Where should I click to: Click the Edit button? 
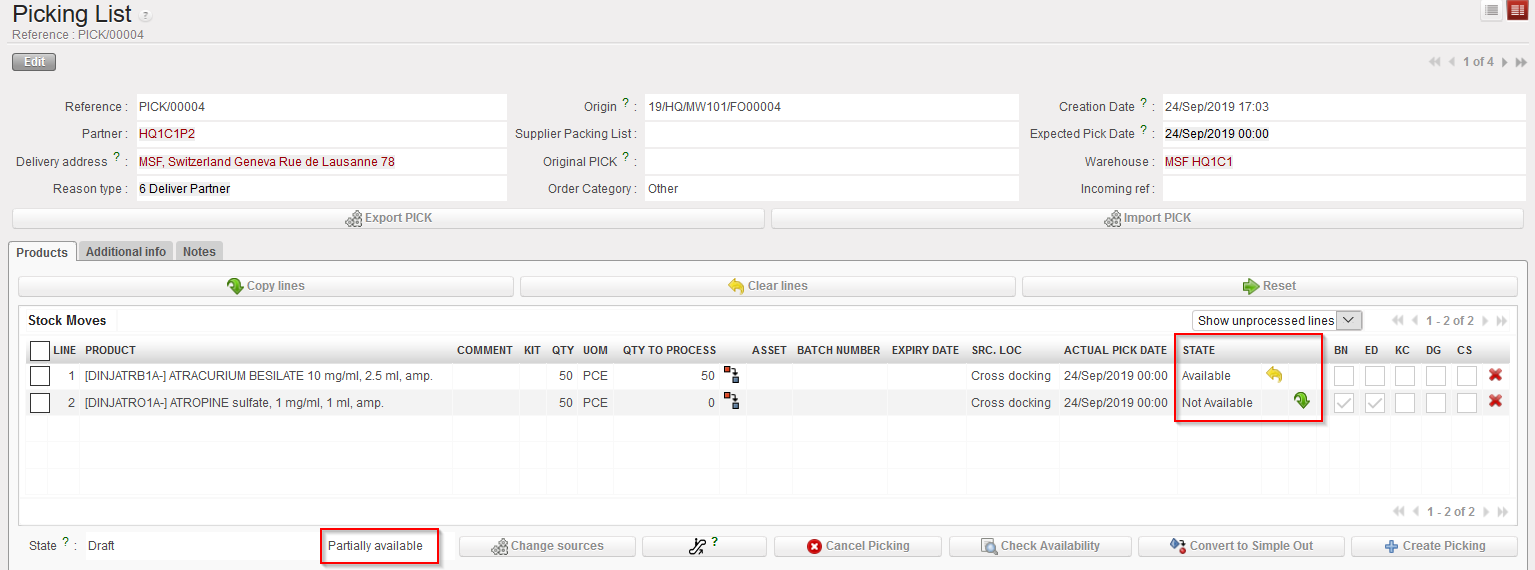click(34, 62)
